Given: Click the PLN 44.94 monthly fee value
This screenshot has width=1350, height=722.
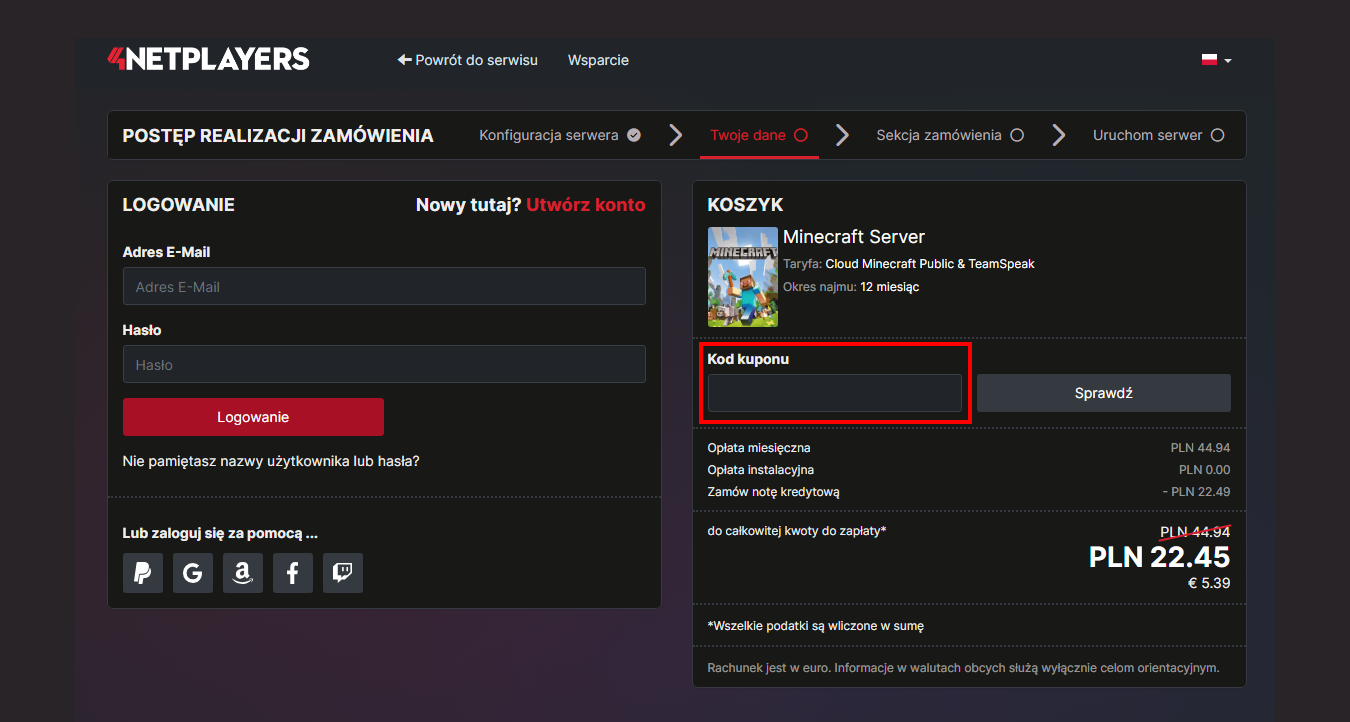Looking at the screenshot, I should pos(1201,448).
